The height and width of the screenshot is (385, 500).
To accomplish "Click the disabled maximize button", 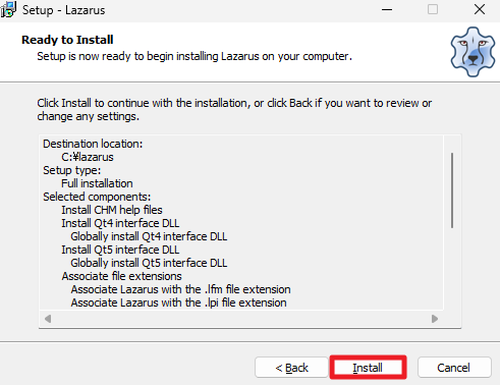I will click(x=433, y=9).
